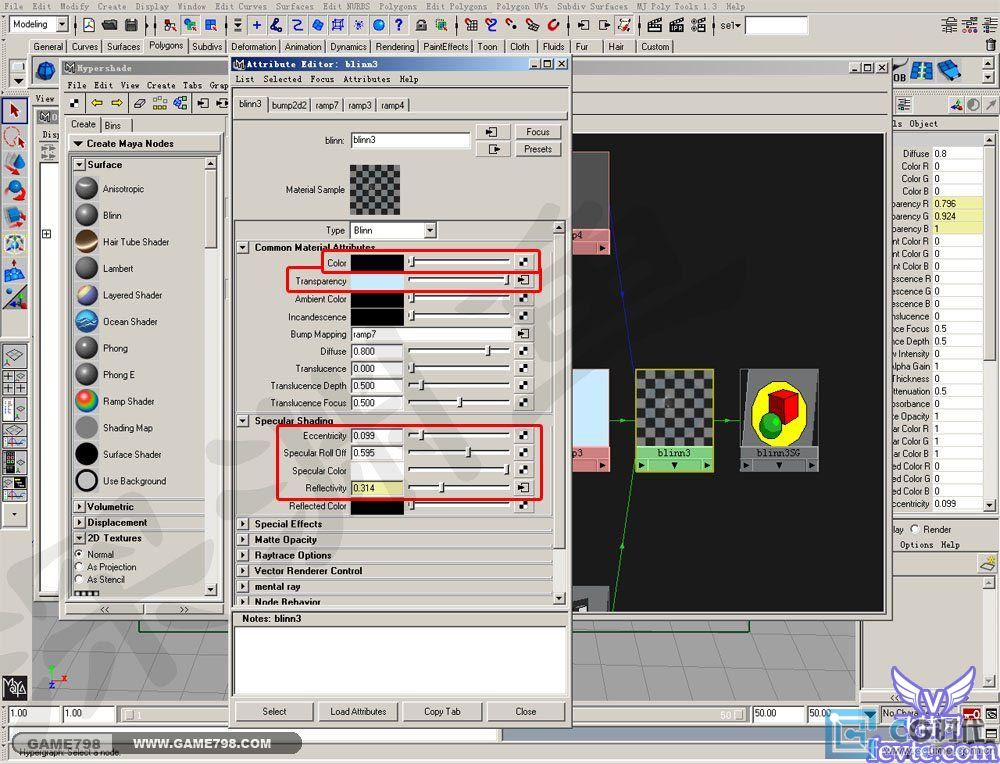
Task: Enable the Normal 2D texture option
Action: tap(80, 554)
